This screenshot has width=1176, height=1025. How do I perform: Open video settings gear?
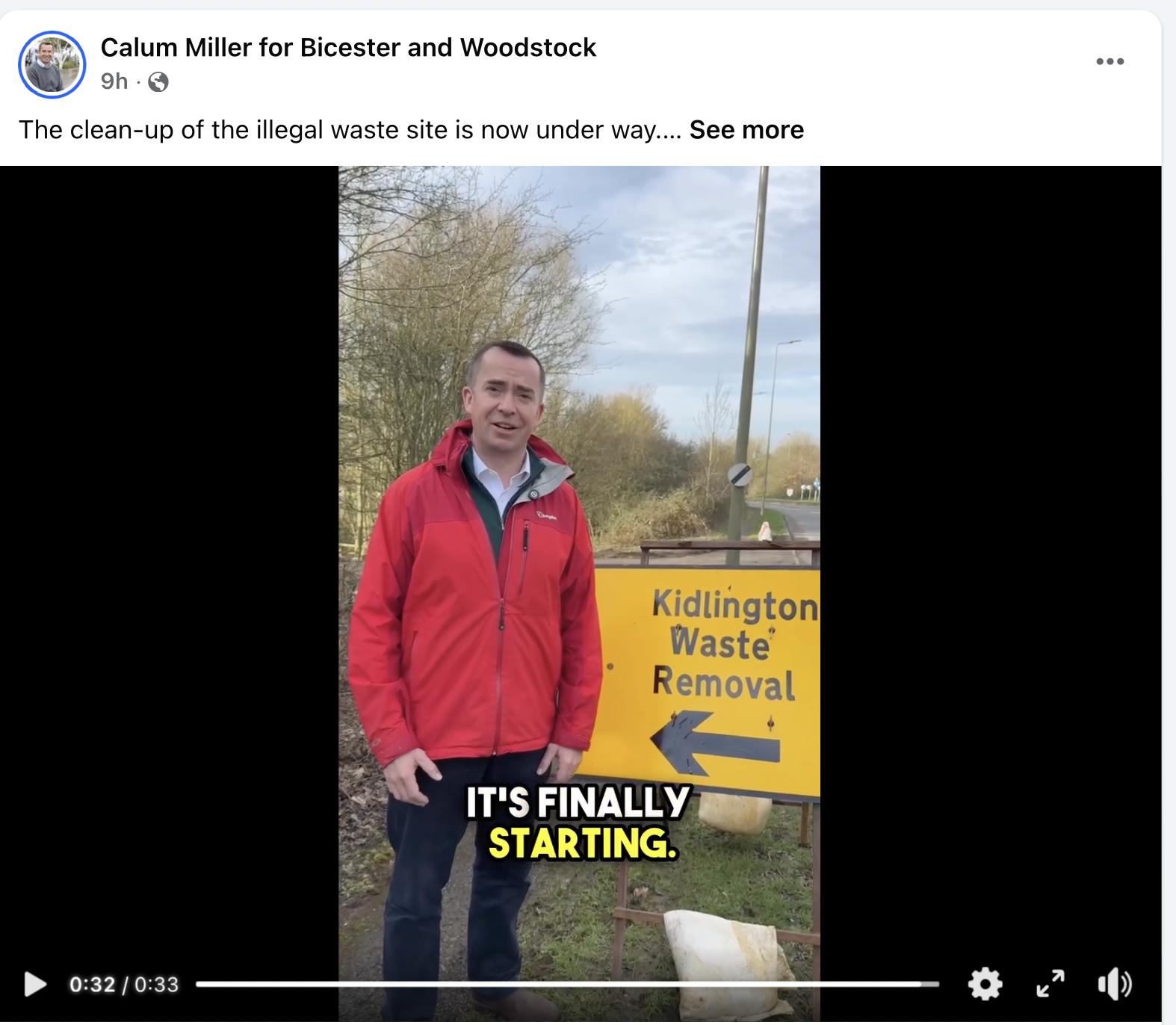[985, 984]
